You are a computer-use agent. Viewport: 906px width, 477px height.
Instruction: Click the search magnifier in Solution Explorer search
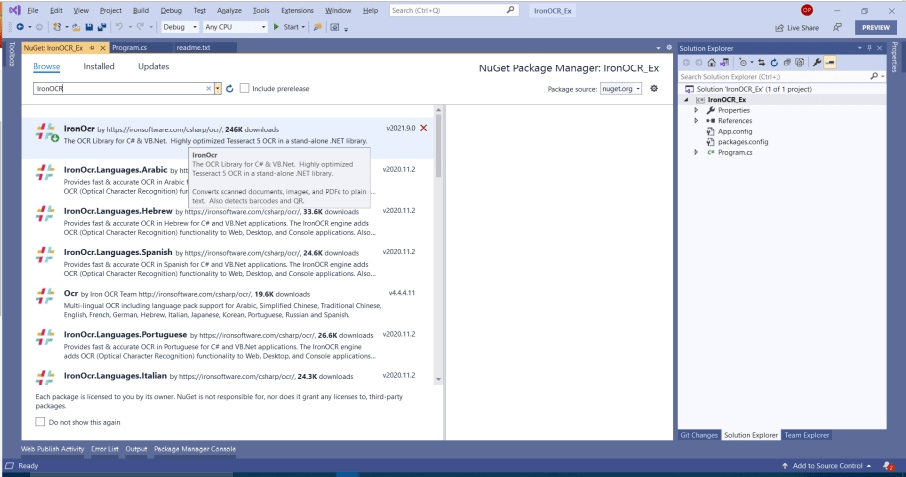[874, 76]
